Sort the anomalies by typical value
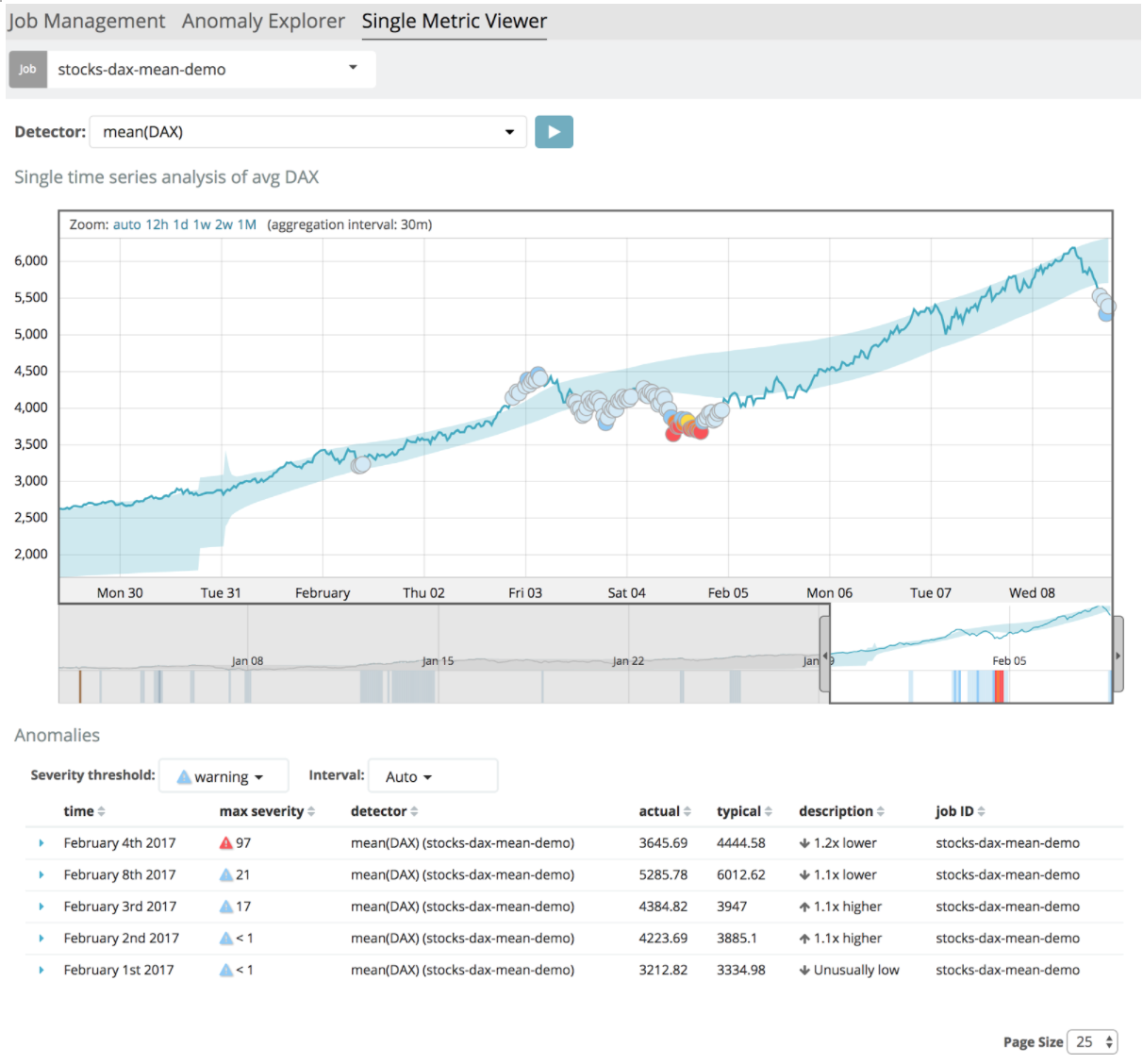The image size is (1143, 1064). pos(743,811)
